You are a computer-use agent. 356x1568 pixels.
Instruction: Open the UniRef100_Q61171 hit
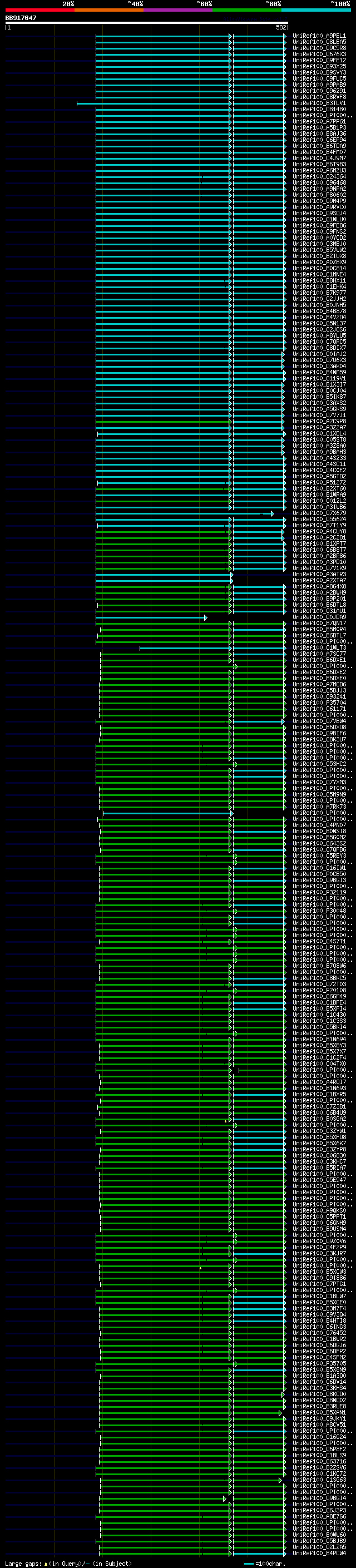319,709
